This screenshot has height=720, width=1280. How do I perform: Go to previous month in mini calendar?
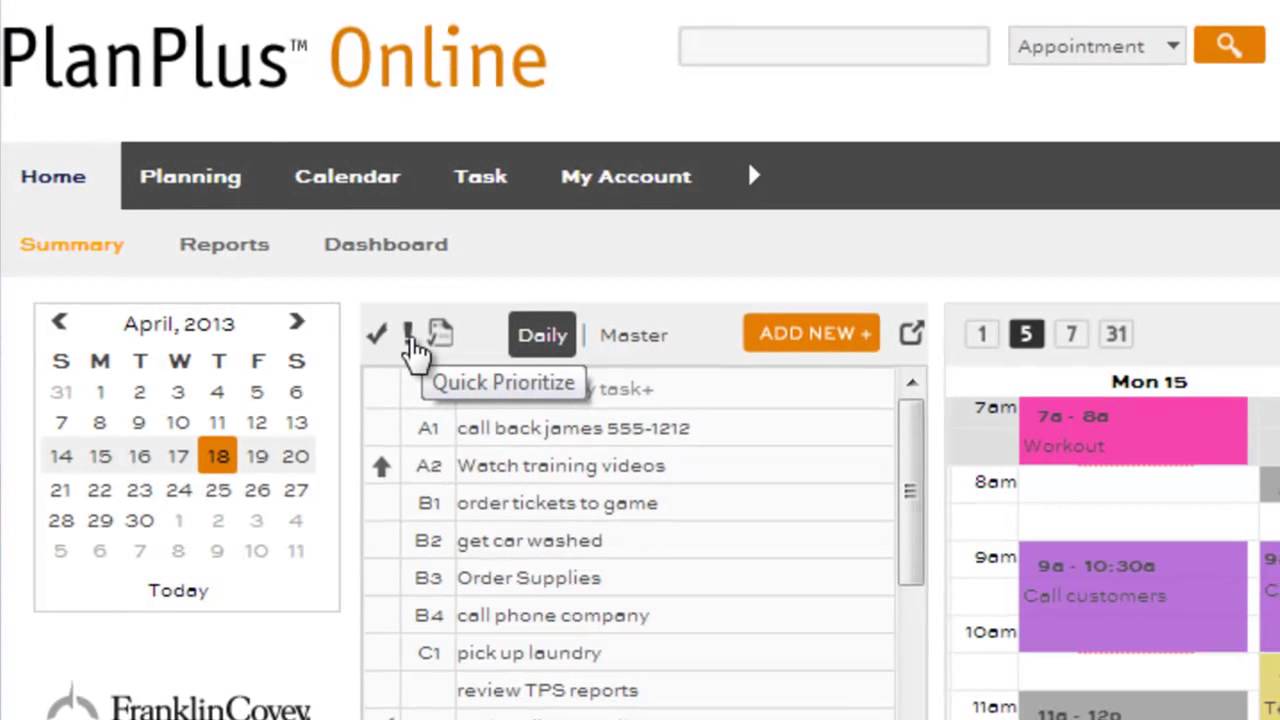tap(59, 321)
